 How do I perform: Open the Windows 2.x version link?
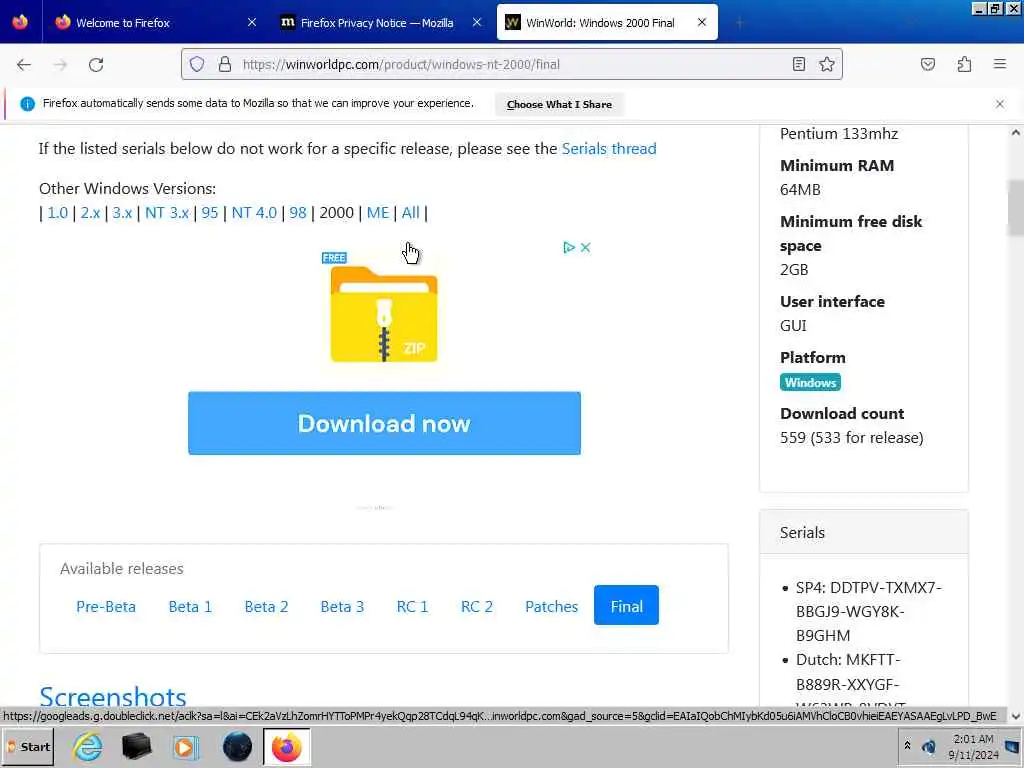pos(90,213)
